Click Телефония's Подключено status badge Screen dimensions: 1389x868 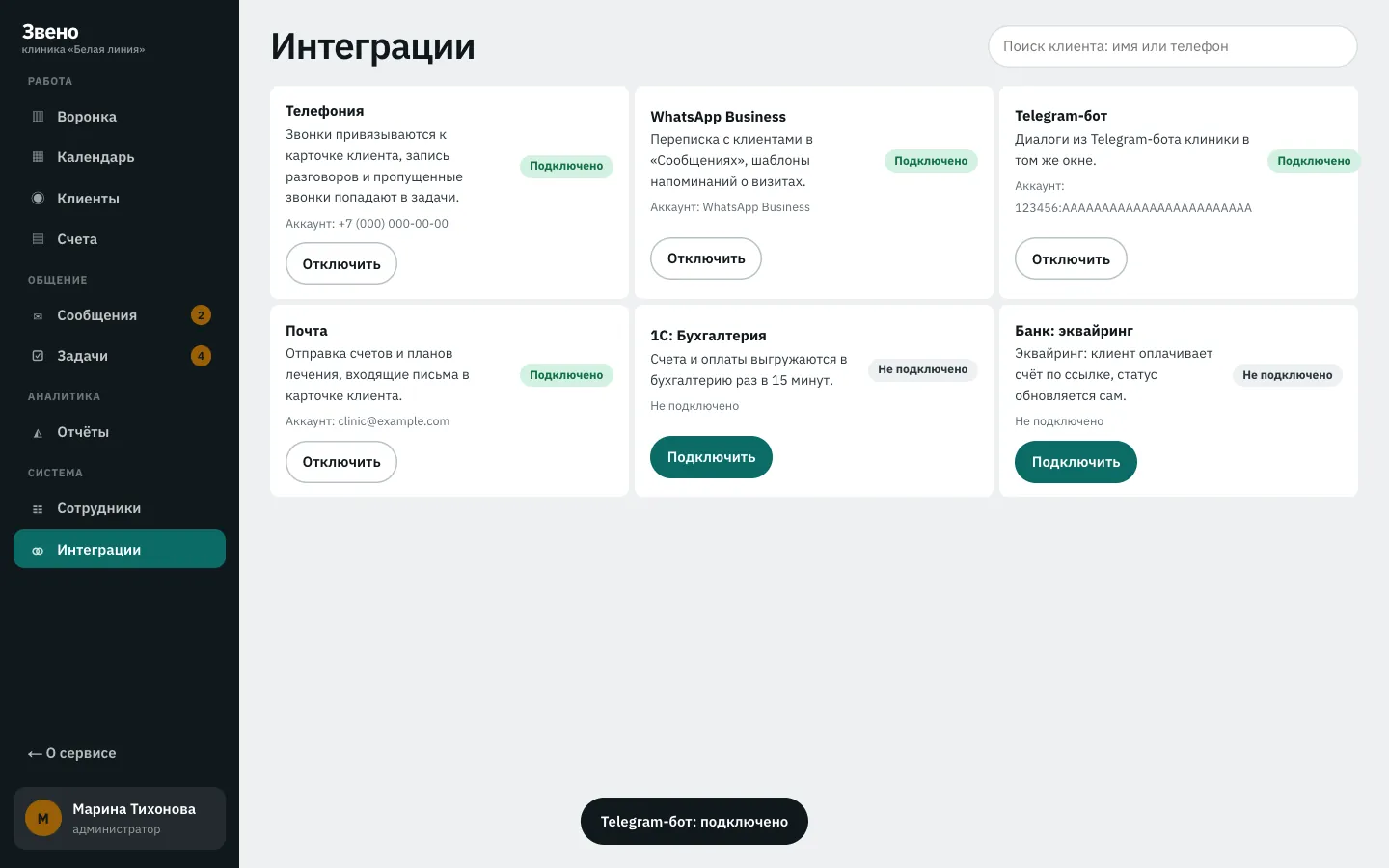click(x=566, y=166)
